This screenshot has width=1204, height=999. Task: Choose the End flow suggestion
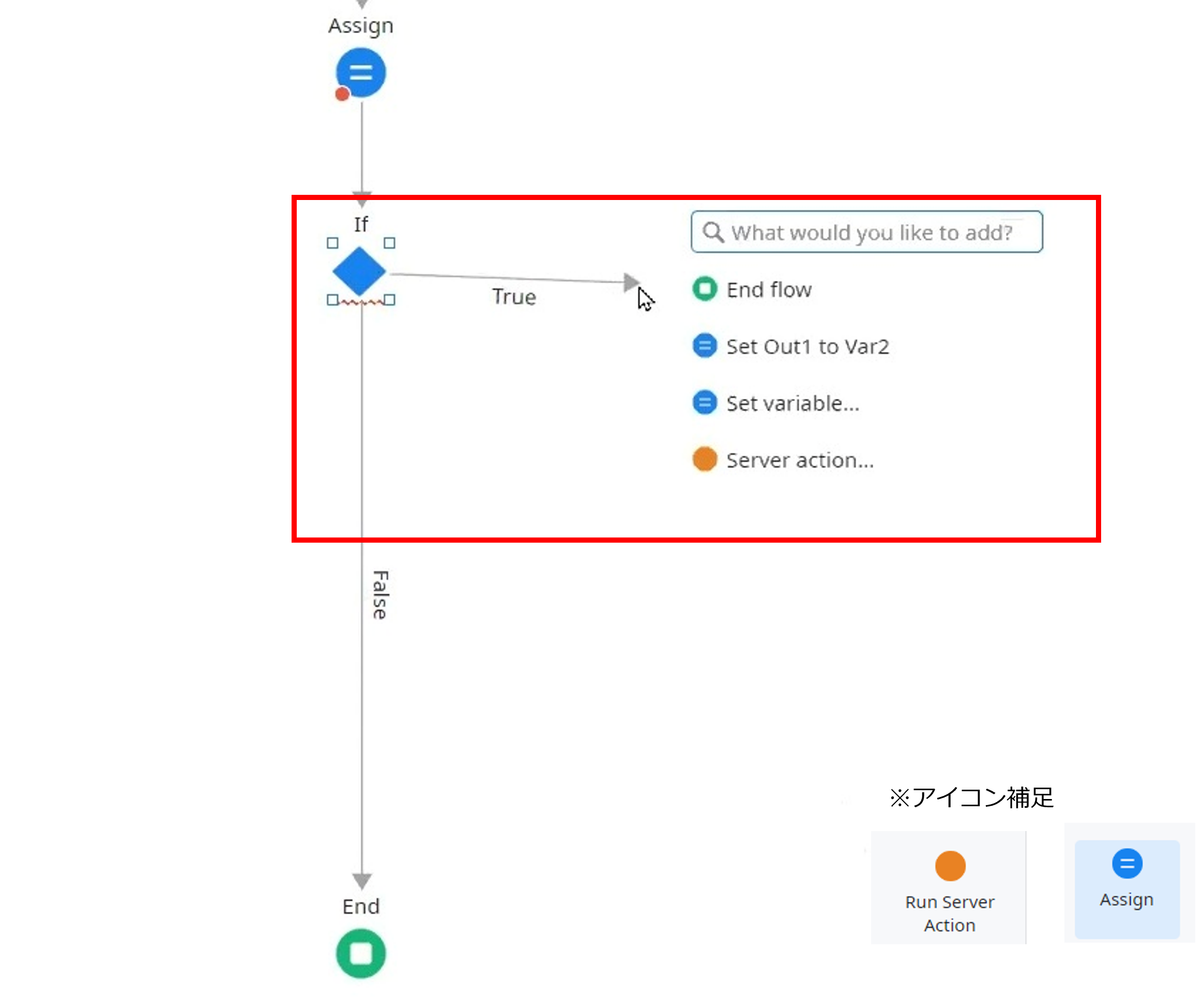(x=769, y=290)
